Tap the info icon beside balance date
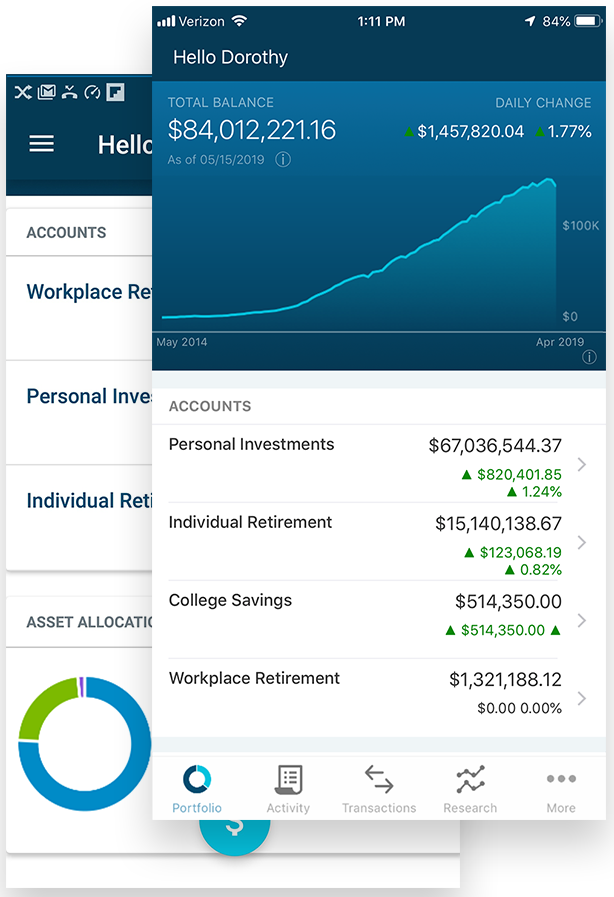The height and width of the screenshot is (897, 614). pos(283,160)
